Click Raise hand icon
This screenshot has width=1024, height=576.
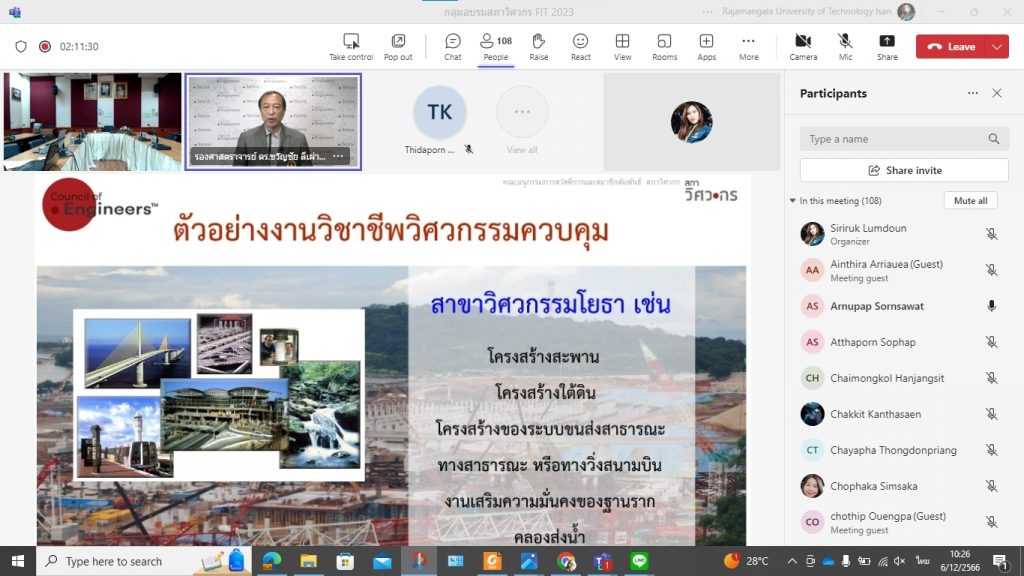[x=538, y=46]
